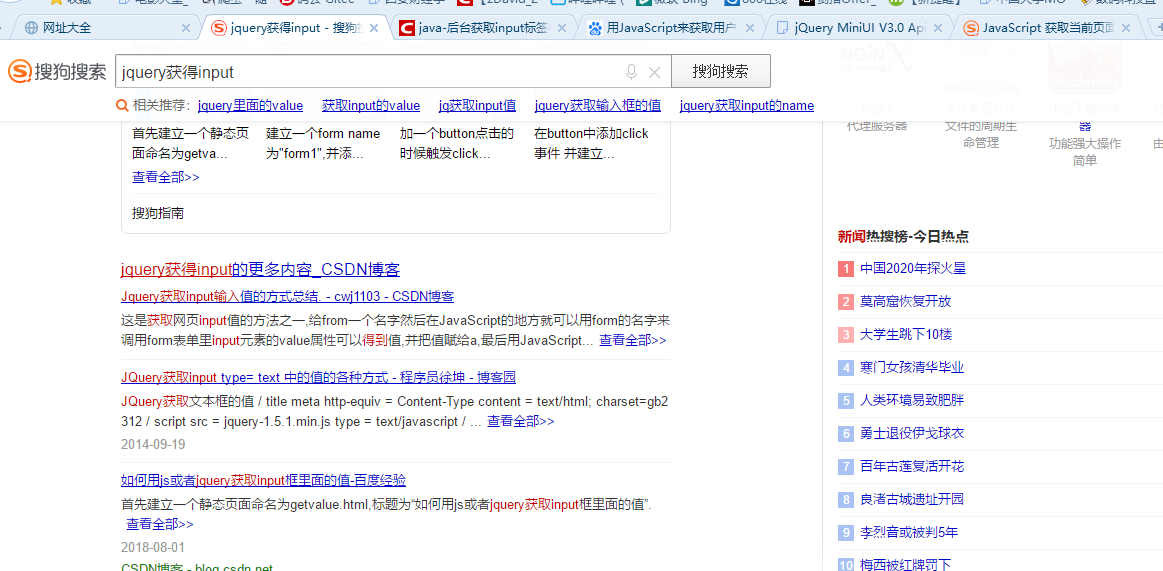Click the rank 4 badge in hot news

(x=846, y=367)
